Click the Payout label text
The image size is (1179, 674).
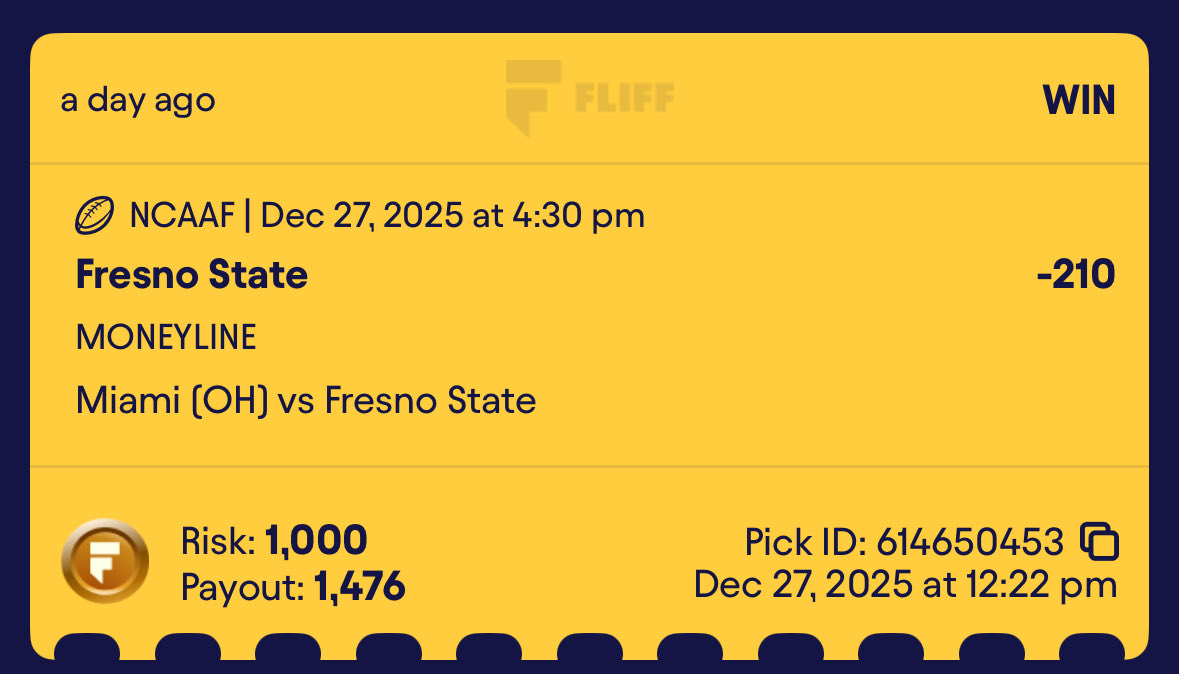click(243, 587)
